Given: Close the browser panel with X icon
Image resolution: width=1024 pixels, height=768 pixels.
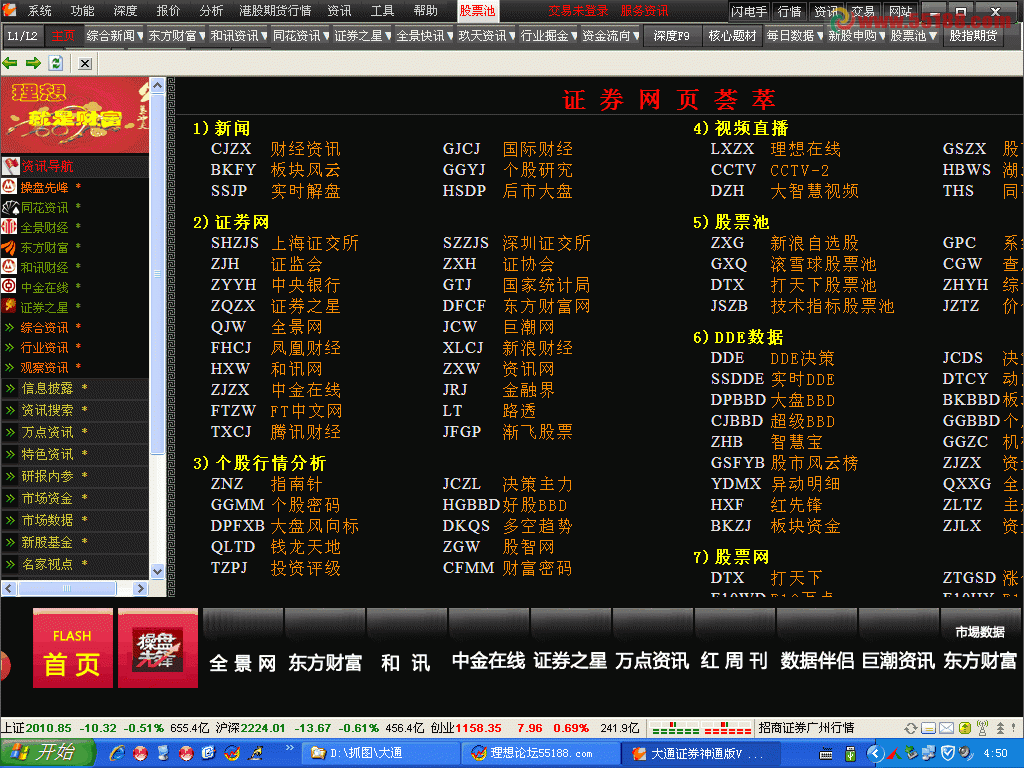Looking at the screenshot, I should point(85,63).
